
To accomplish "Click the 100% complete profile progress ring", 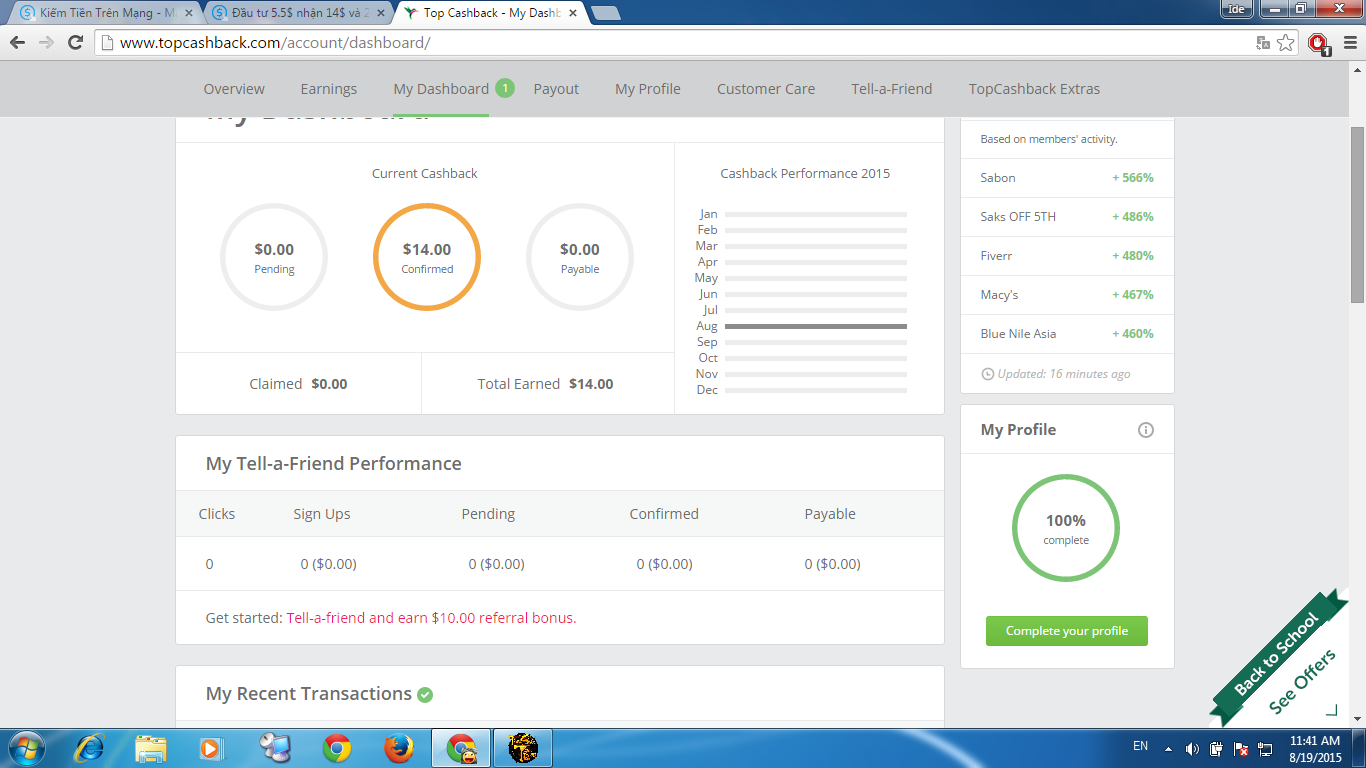I will click(1066, 528).
